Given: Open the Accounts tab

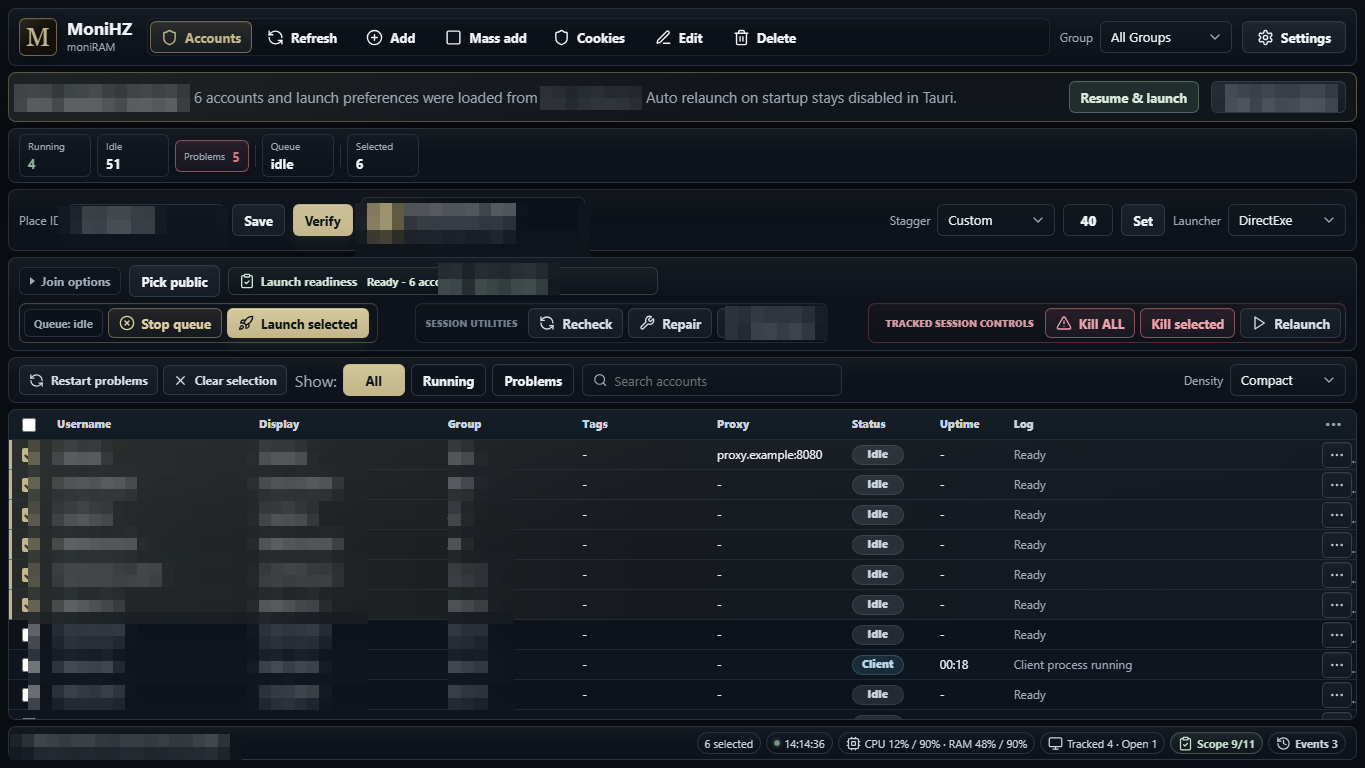Looking at the screenshot, I should tap(201, 38).
